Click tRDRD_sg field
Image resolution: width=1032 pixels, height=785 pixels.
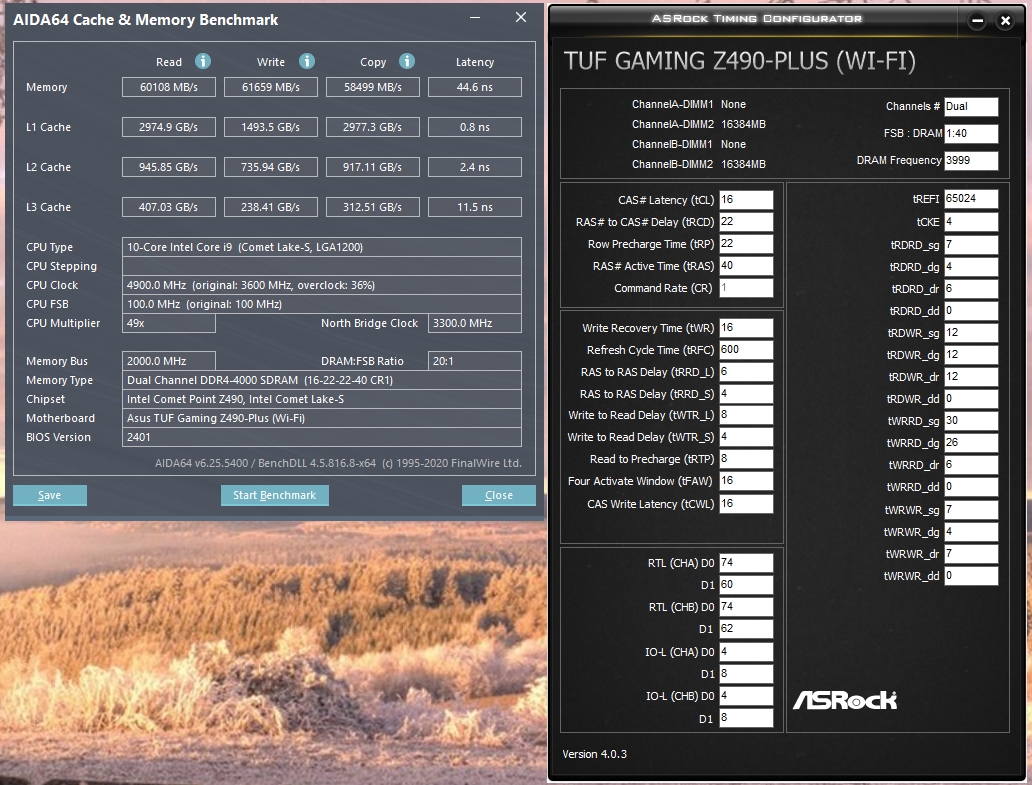tap(971, 245)
